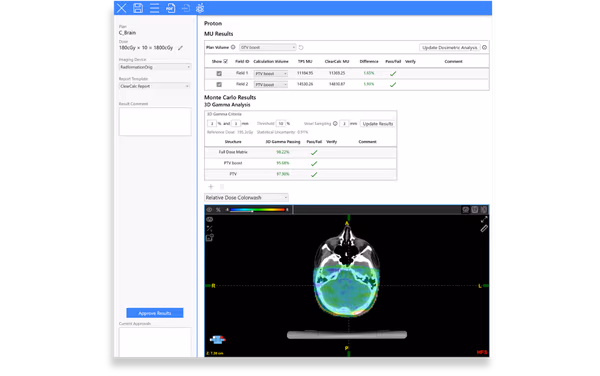The width and height of the screenshot is (600, 376).
Task: Click the gamma dose percent criteria field
Action: click(212, 124)
